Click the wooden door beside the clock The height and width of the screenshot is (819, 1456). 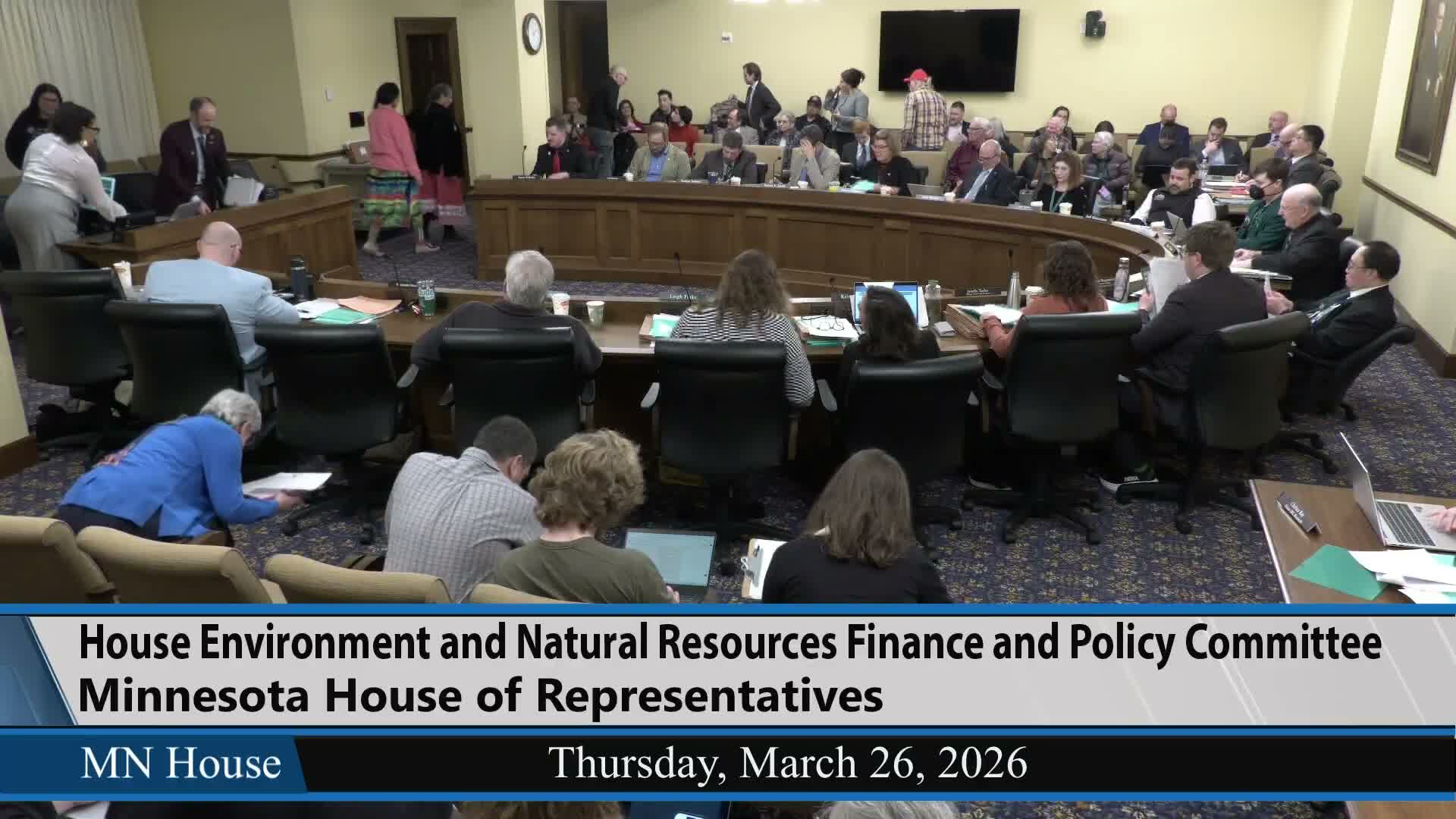(x=430, y=76)
